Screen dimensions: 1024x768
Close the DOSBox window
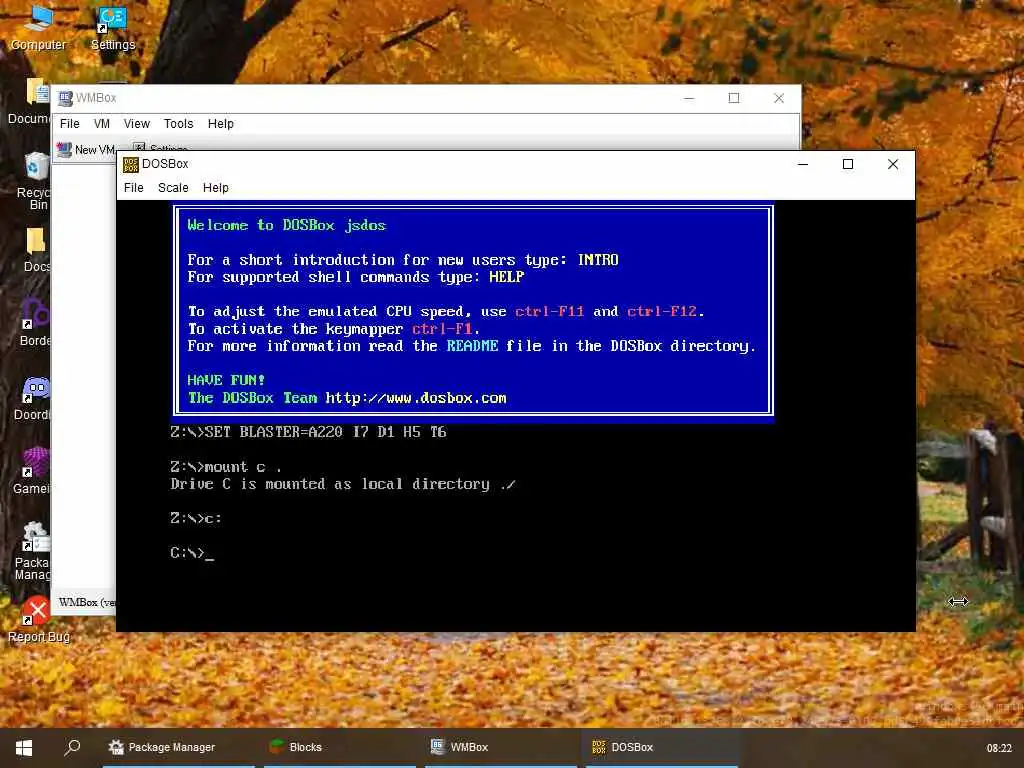(893, 164)
